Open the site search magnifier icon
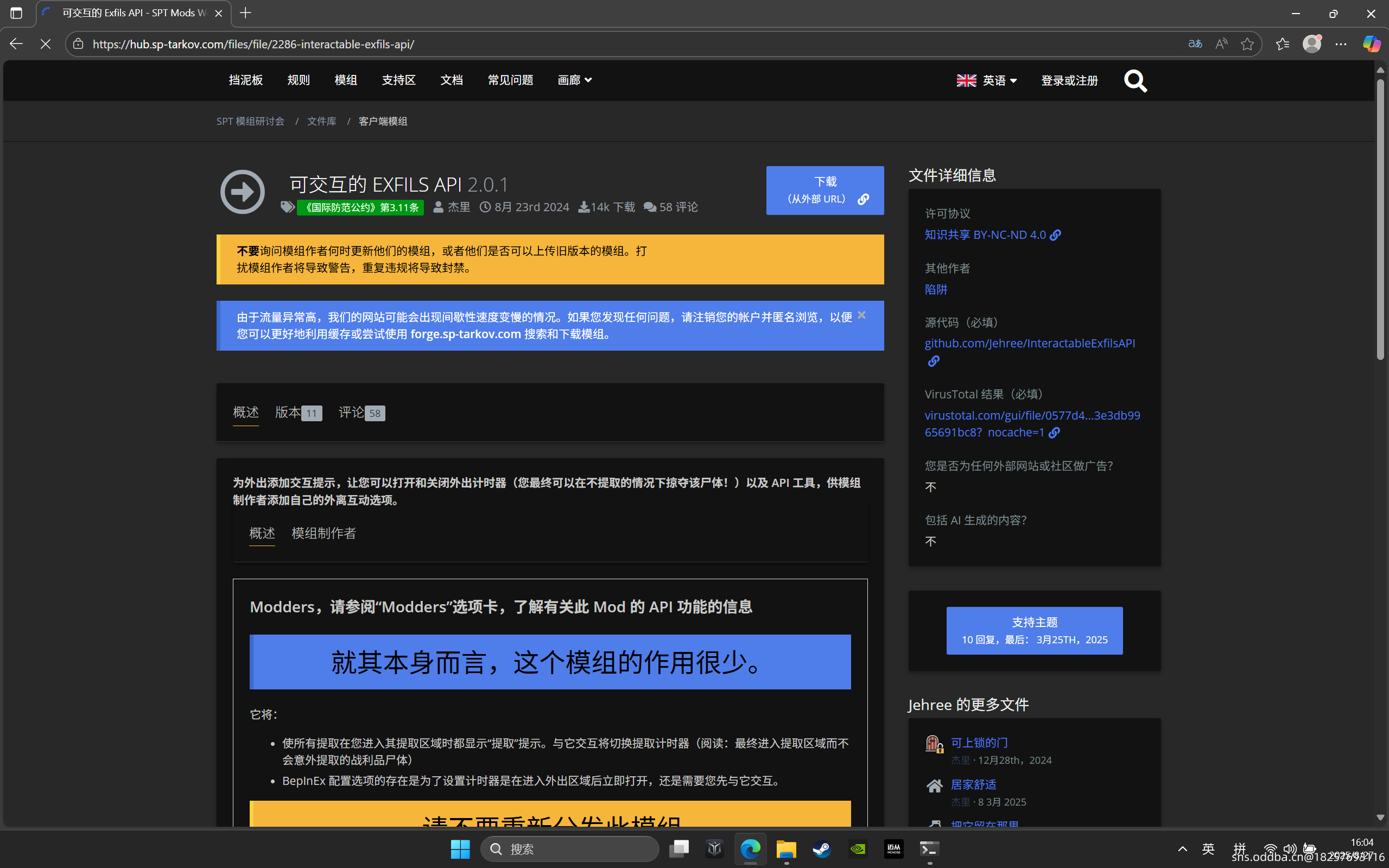Viewport: 1389px width, 868px height. click(1135, 81)
